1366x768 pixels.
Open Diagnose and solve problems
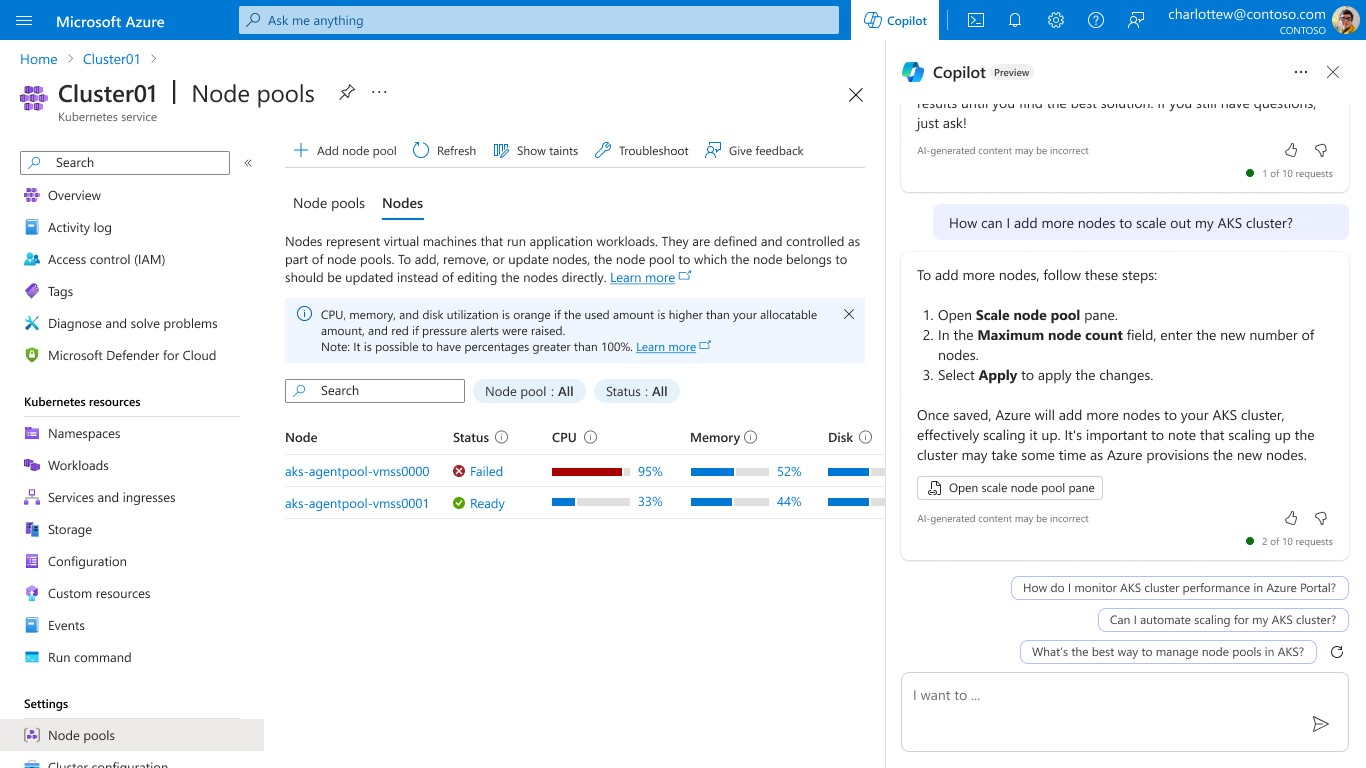(x=132, y=323)
